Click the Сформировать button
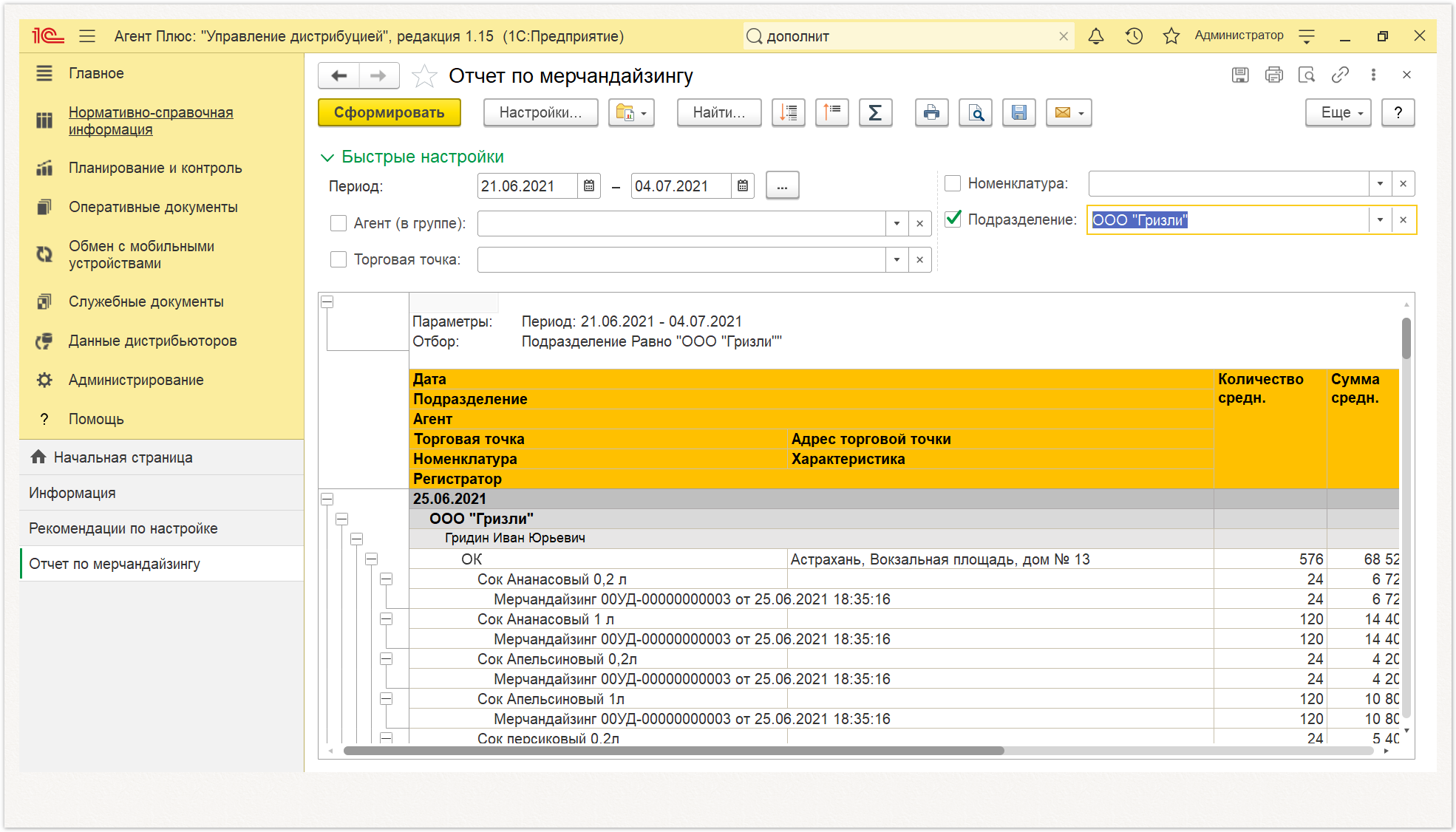1456x832 pixels. (389, 113)
